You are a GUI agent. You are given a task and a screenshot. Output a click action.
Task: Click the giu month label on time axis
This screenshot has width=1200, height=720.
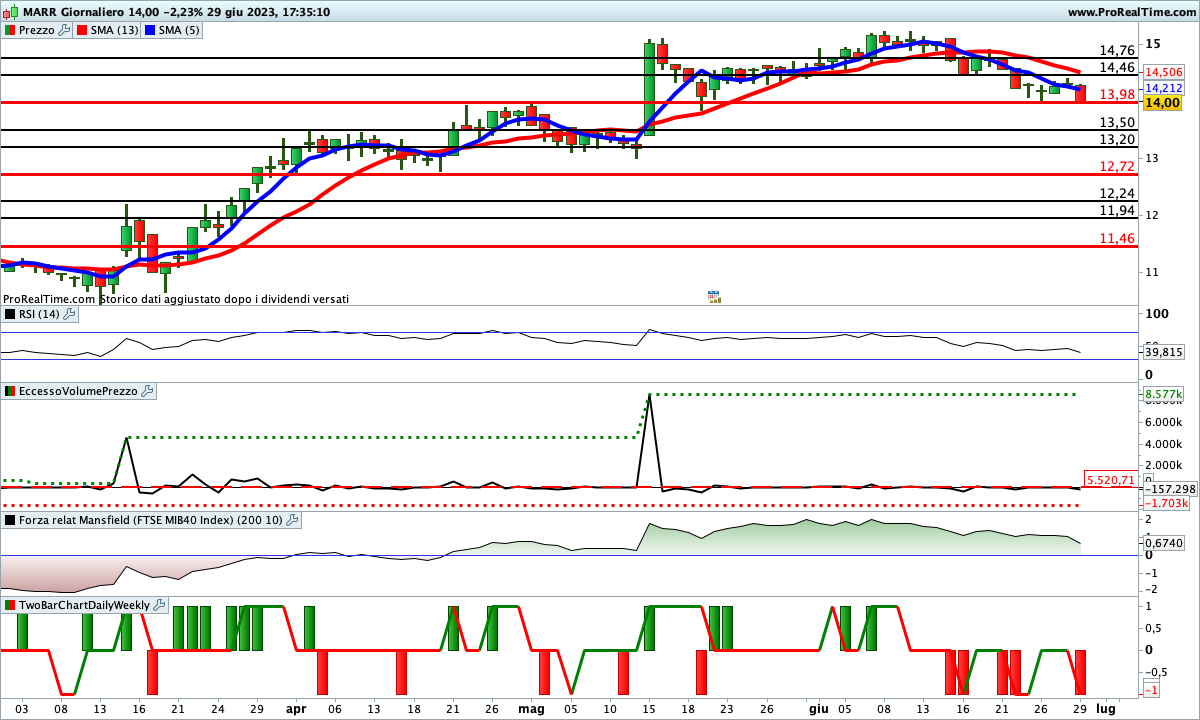pyautogui.click(x=817, y=708)
